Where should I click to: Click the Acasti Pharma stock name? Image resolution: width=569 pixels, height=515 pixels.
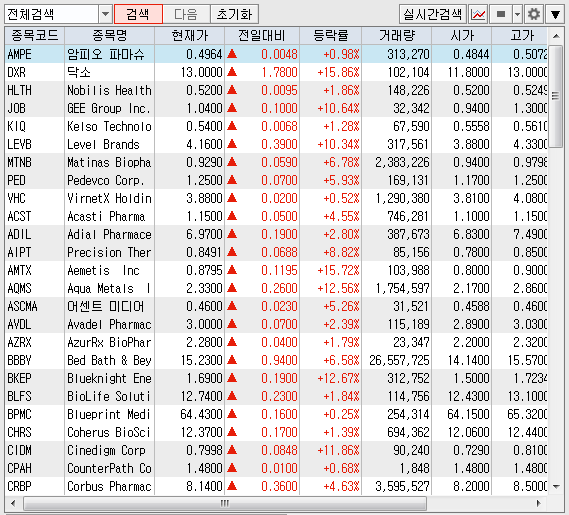pos(106,216)
